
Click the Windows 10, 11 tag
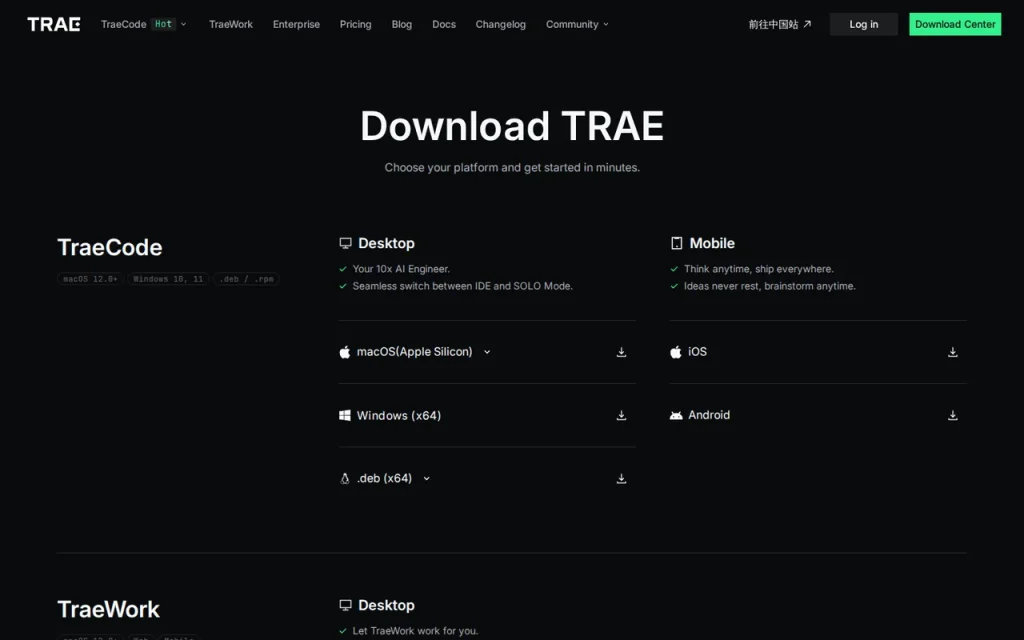(168, 279)
